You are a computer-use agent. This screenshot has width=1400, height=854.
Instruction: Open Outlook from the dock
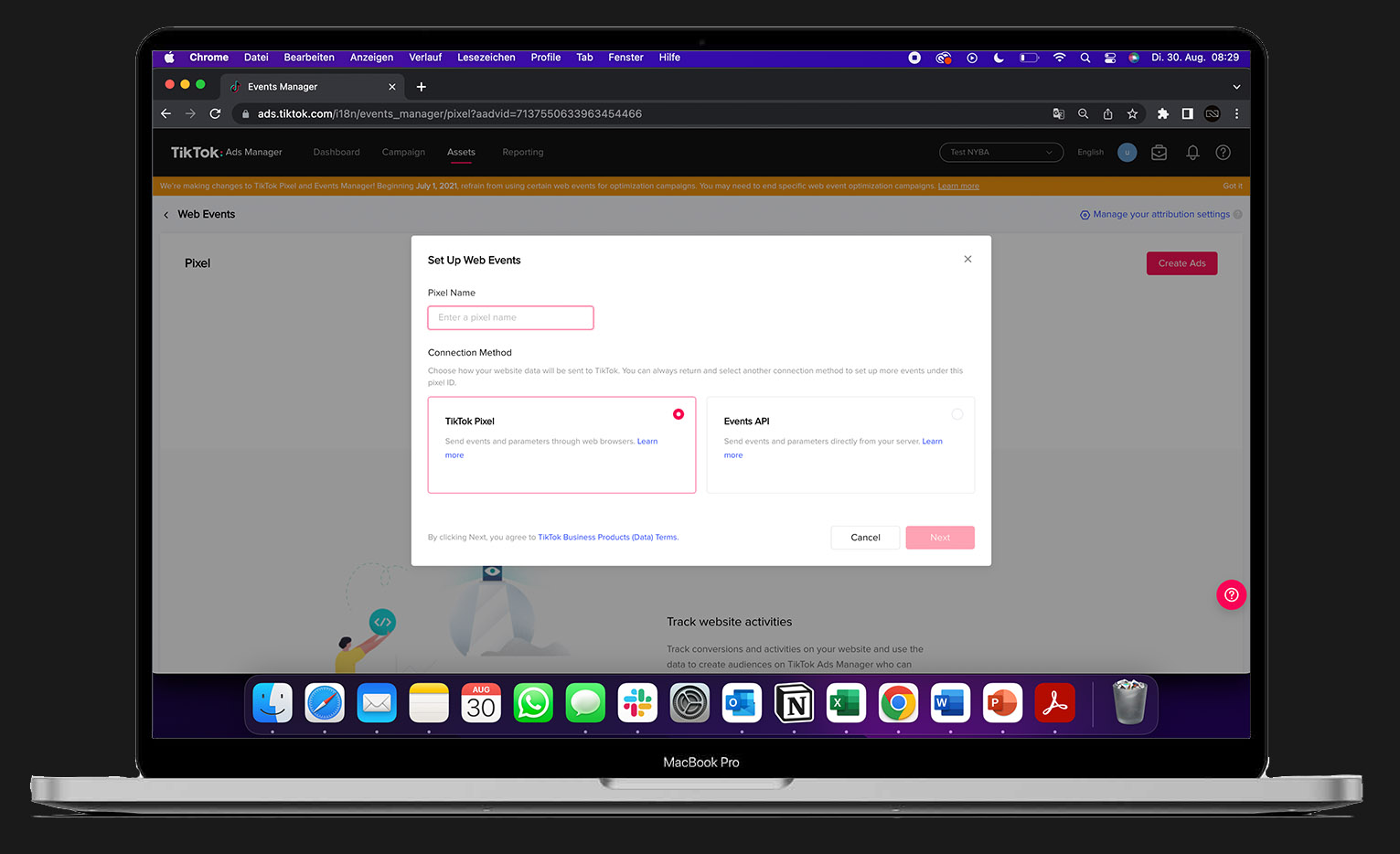[x=742, y=703]
